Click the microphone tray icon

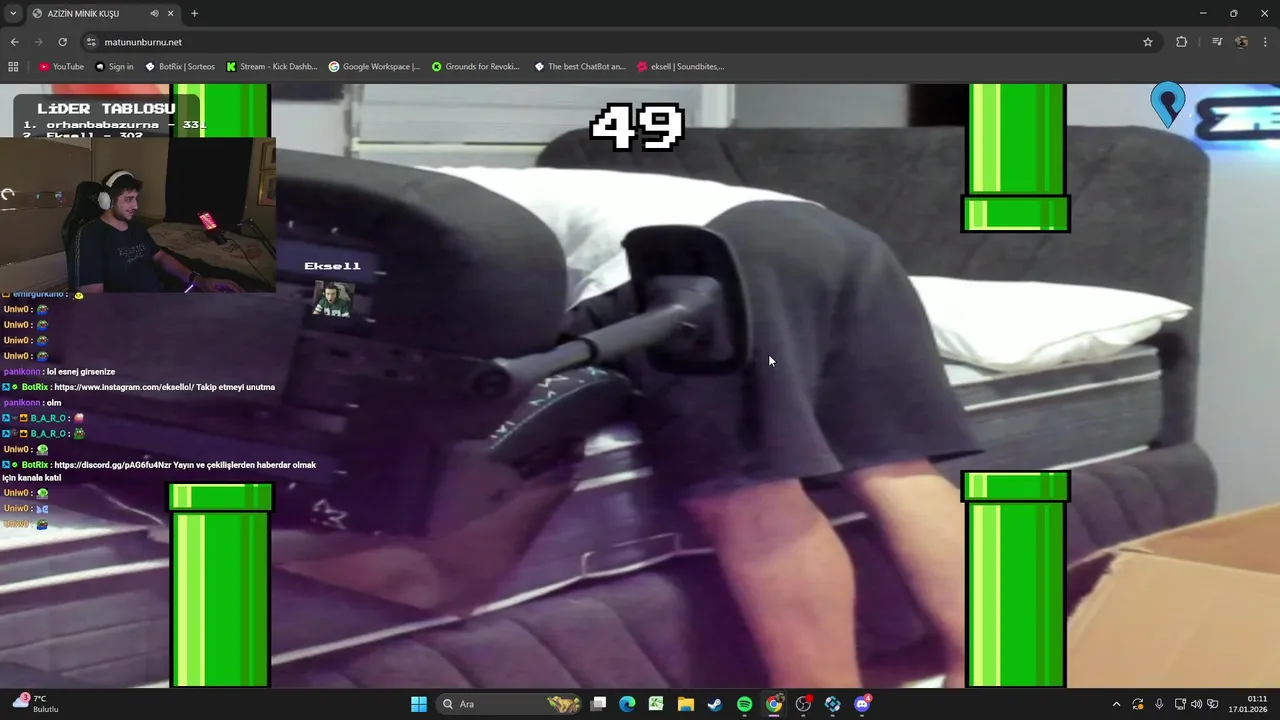point(1159,704)
